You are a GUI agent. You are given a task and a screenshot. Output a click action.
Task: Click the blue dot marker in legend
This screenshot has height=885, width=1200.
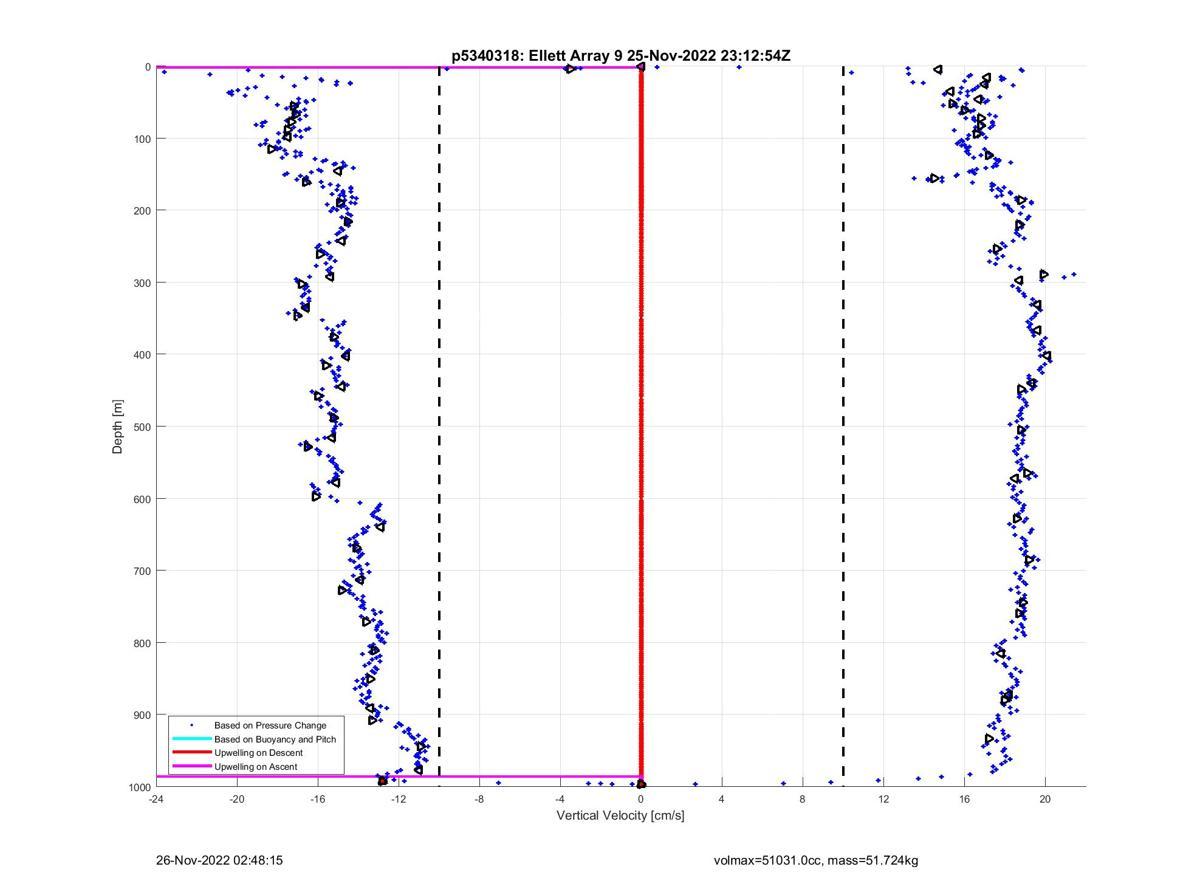pyautogui.click(x=191, y=725)
